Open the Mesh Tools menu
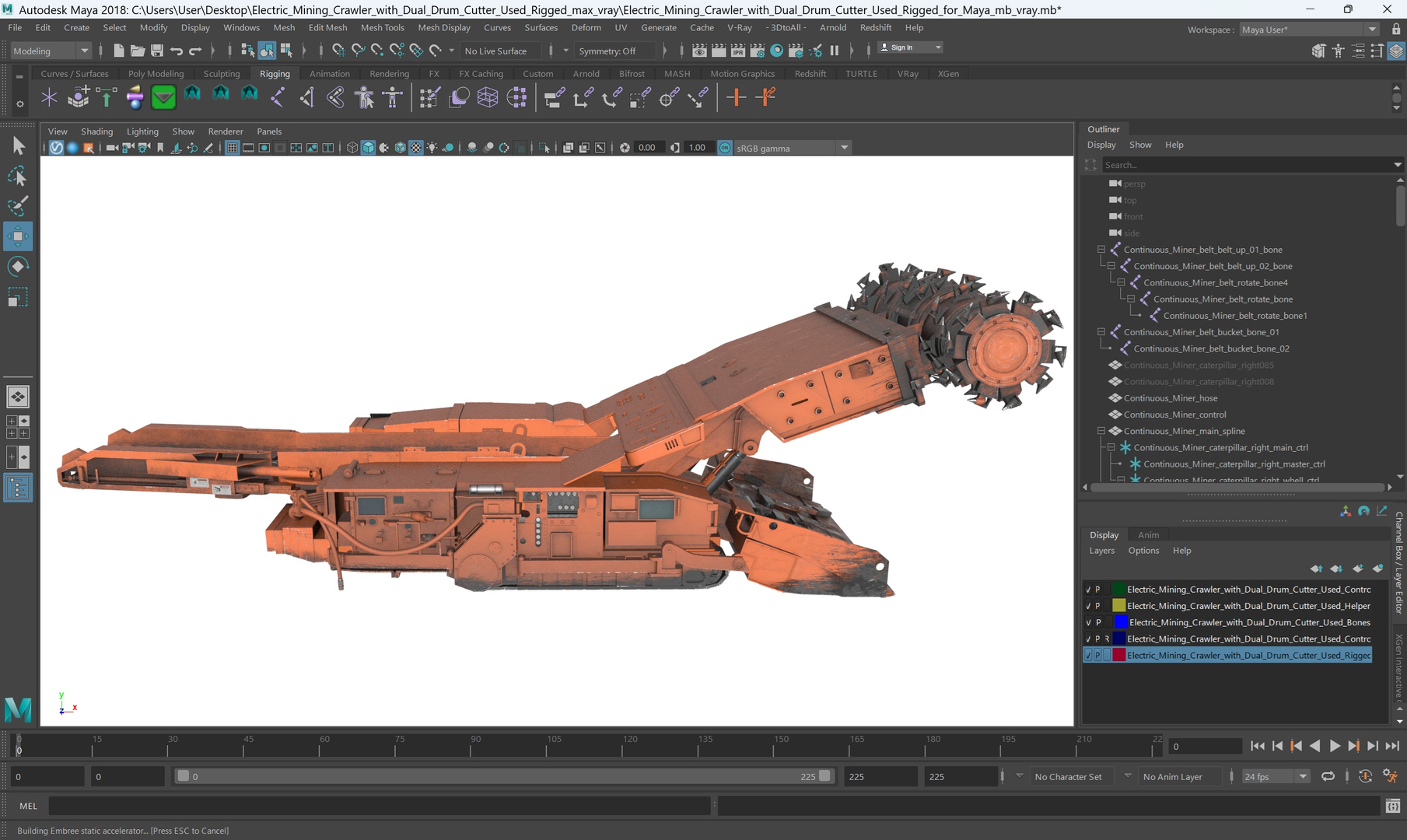Screen dimensions: 1407x840 click(x=382, y=27)
